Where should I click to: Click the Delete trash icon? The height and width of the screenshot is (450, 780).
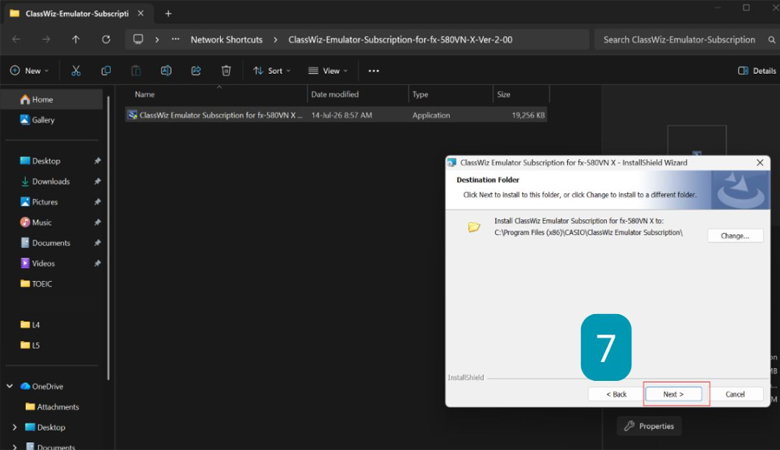point(226,71)
